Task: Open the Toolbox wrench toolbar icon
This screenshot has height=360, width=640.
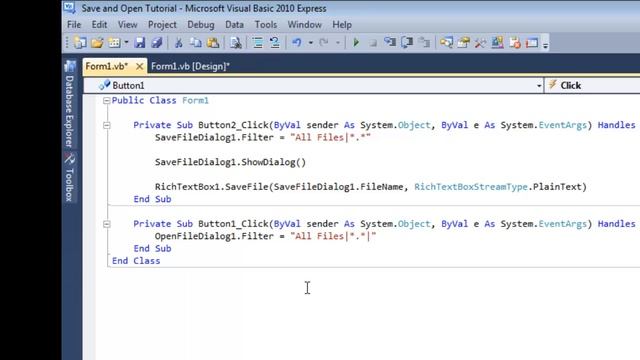Action: (480, 42)
